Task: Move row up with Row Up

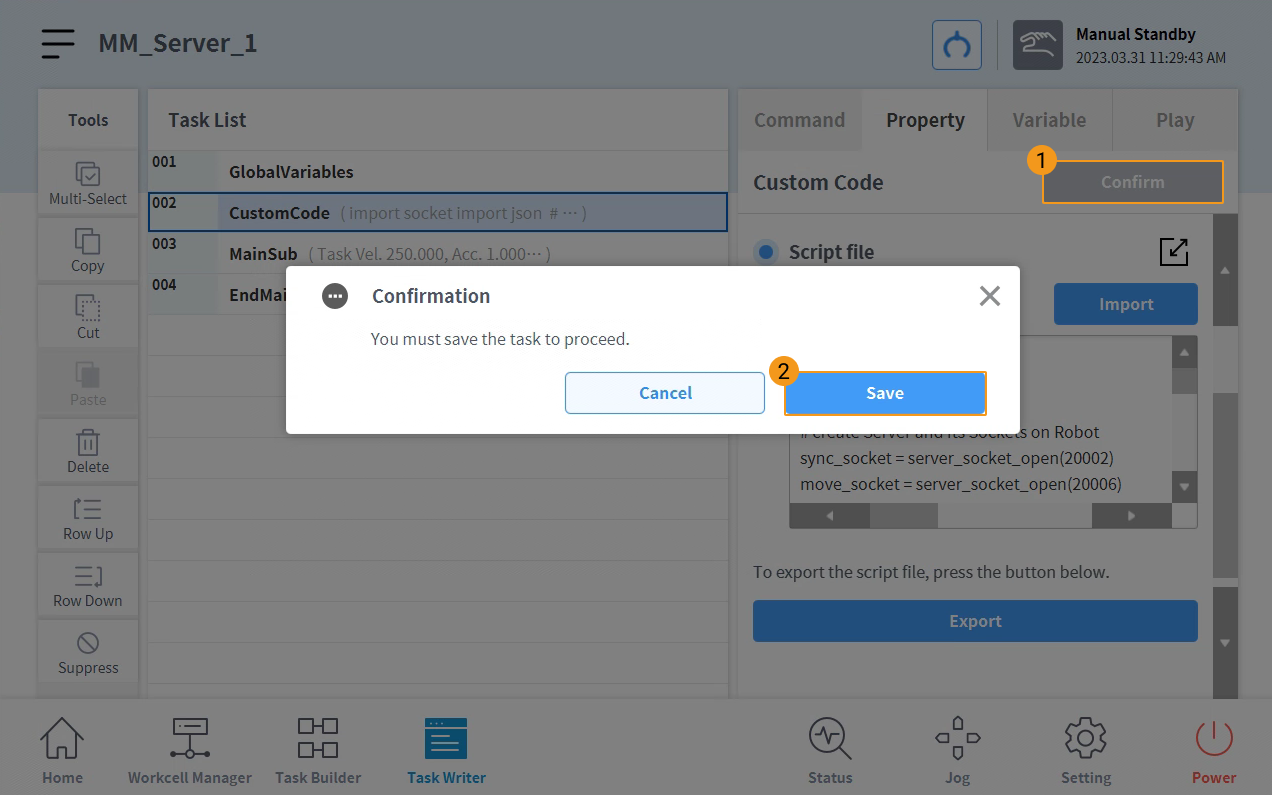Action: (88, 509)
